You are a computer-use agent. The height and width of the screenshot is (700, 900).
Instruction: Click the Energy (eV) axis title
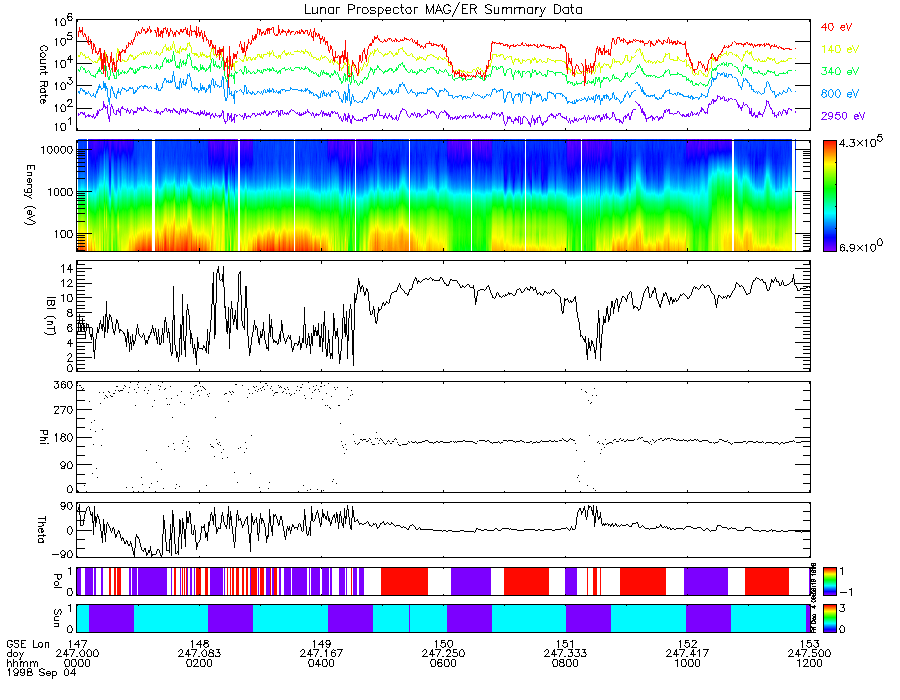pos(30,195)
